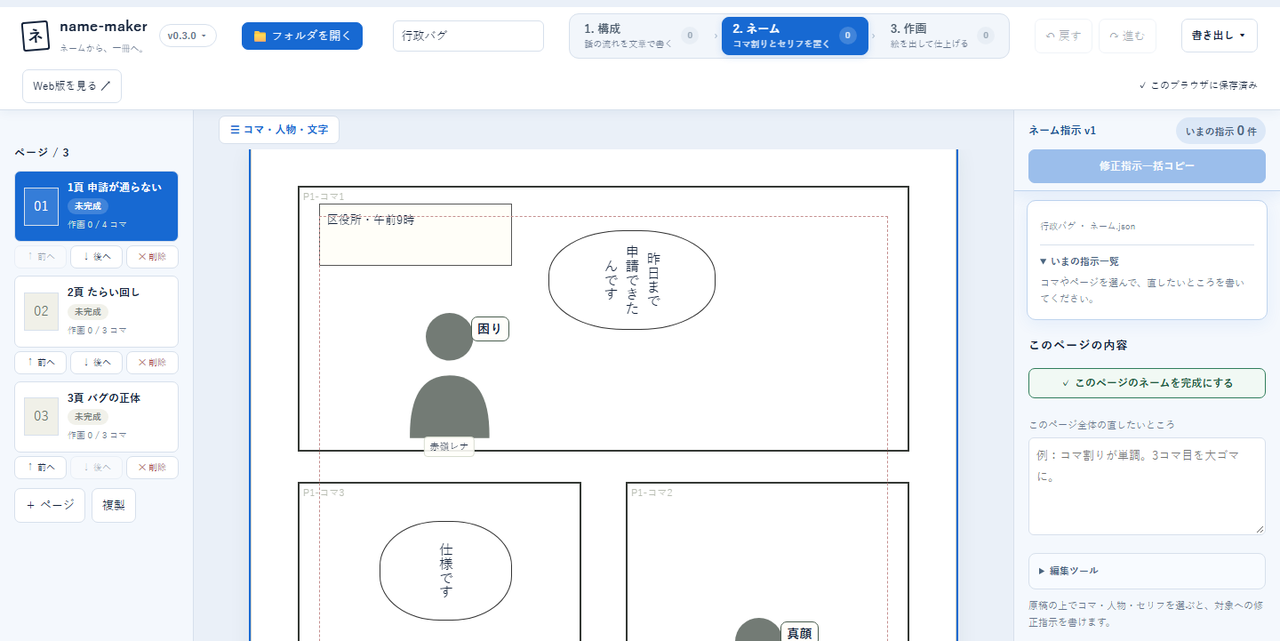The height and width of the screenshot is (641, 1280).
Task: Click the フォルダを開く button
Action: coord(302,36)
